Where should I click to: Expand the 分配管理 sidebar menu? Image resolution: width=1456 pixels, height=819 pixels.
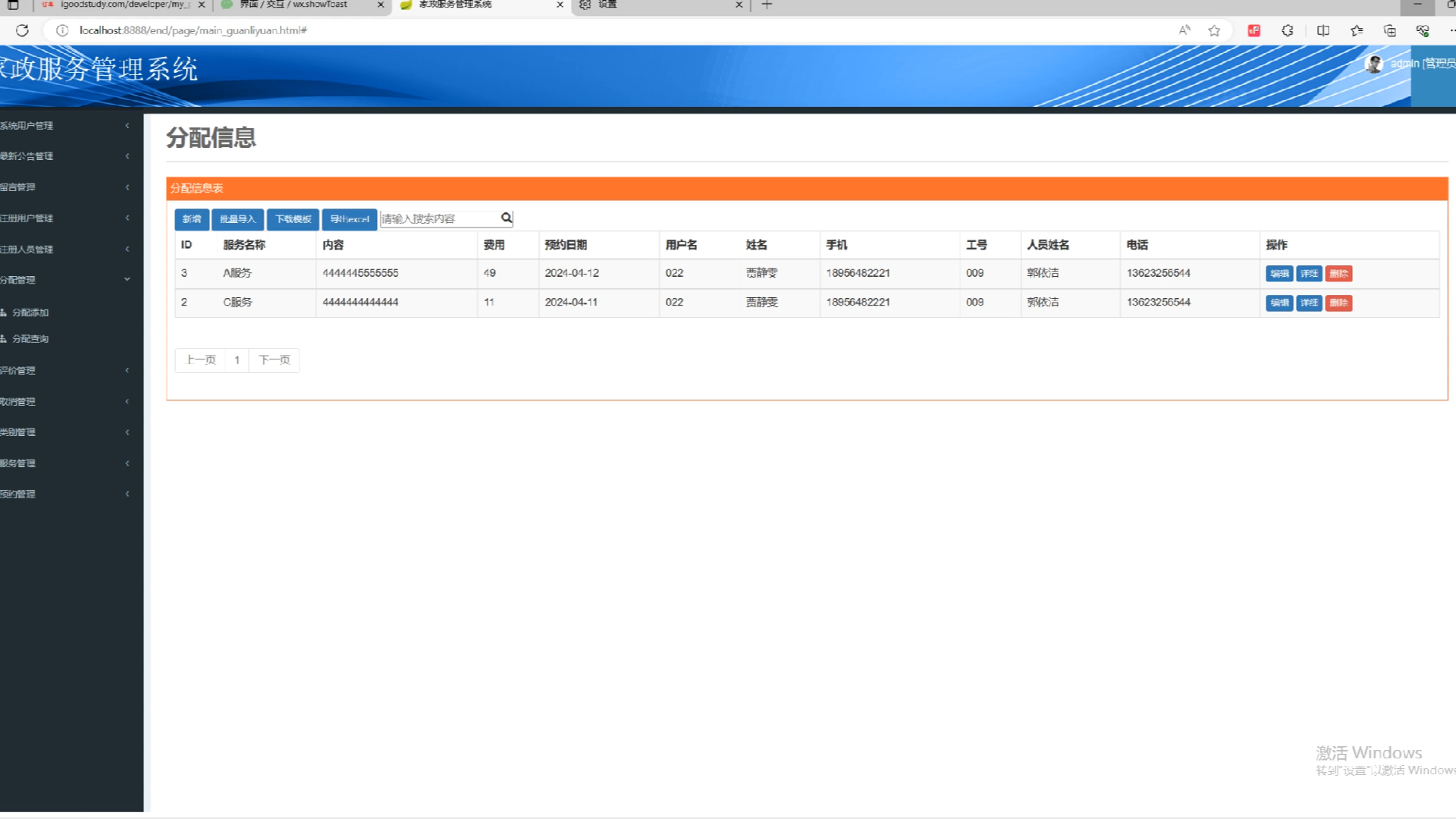[x=65, y=279]
